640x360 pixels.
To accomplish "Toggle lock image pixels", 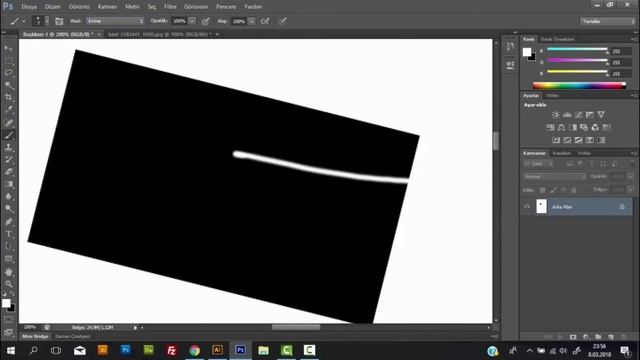I will pyautogui.click(x=553, y=190).
